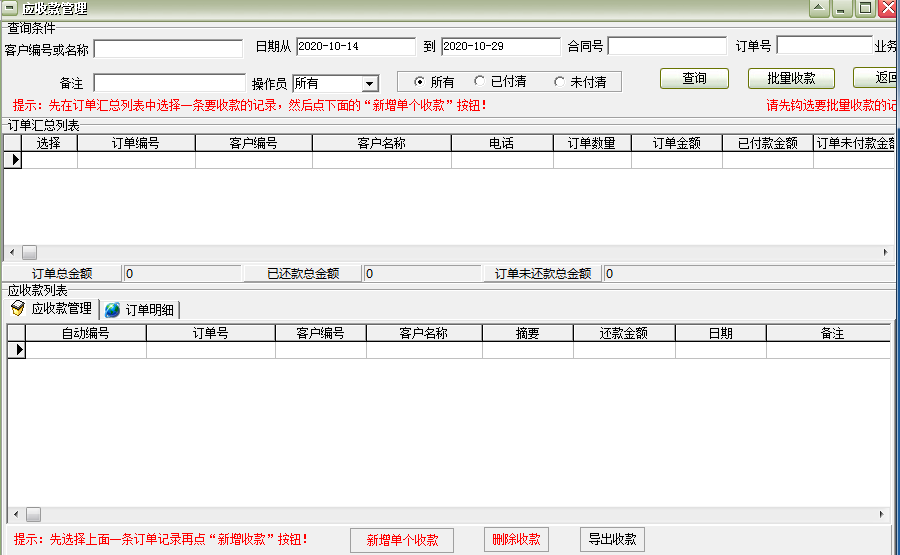Image resolution: width=900 pixels, height=555 pixels.
Task: Click the 日期 column header
Action: [720, 333]
